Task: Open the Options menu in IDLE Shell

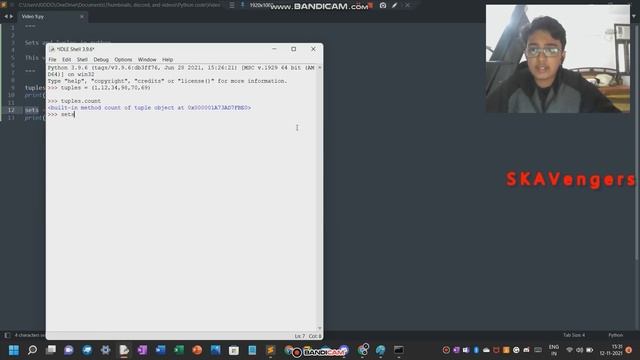Action: tap(123, 60)
